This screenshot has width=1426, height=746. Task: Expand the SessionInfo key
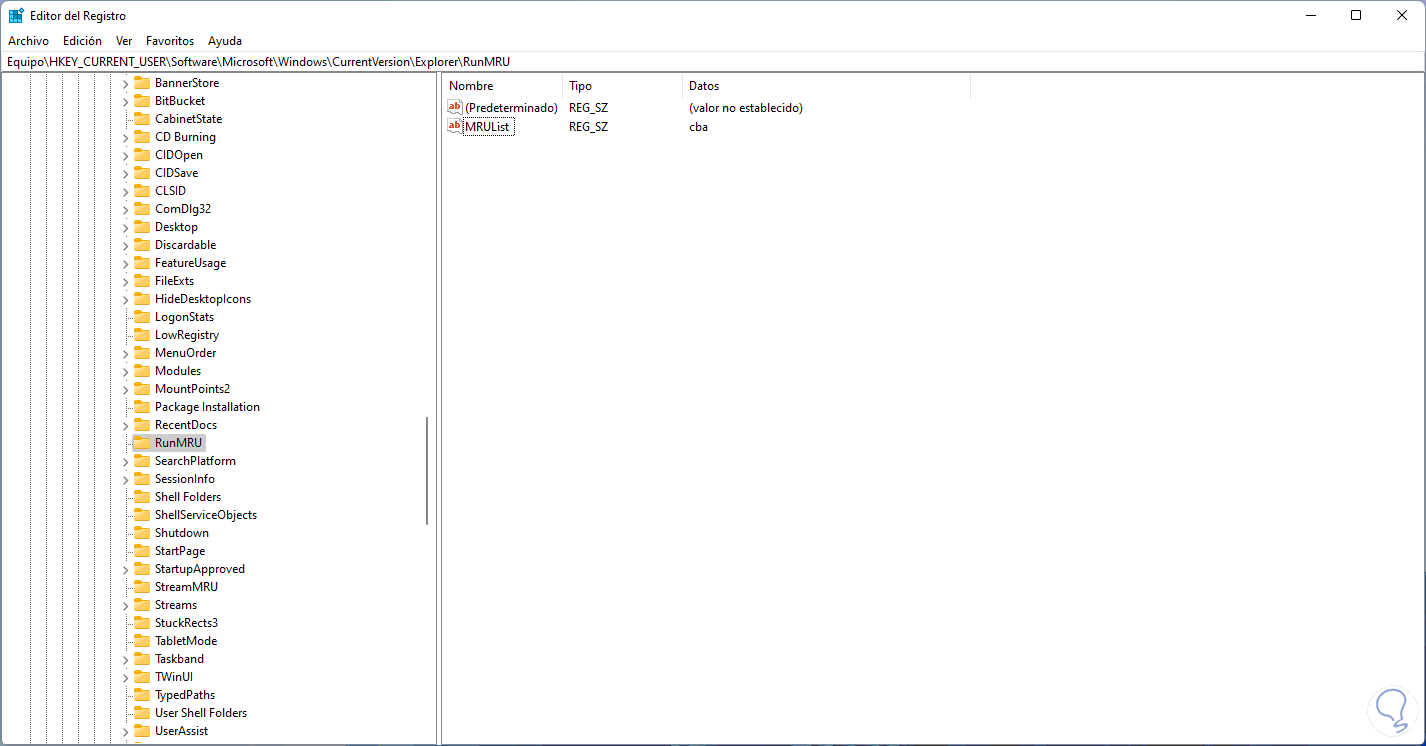pyautogui.click(x=125, y=479)
